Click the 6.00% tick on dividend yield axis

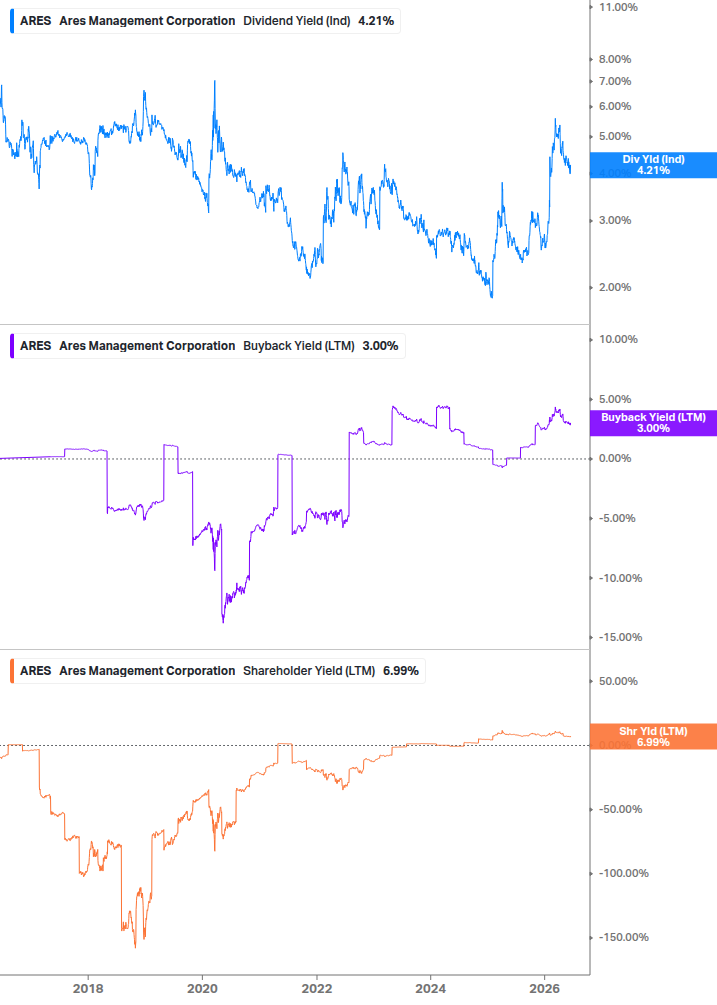(615, 106)
